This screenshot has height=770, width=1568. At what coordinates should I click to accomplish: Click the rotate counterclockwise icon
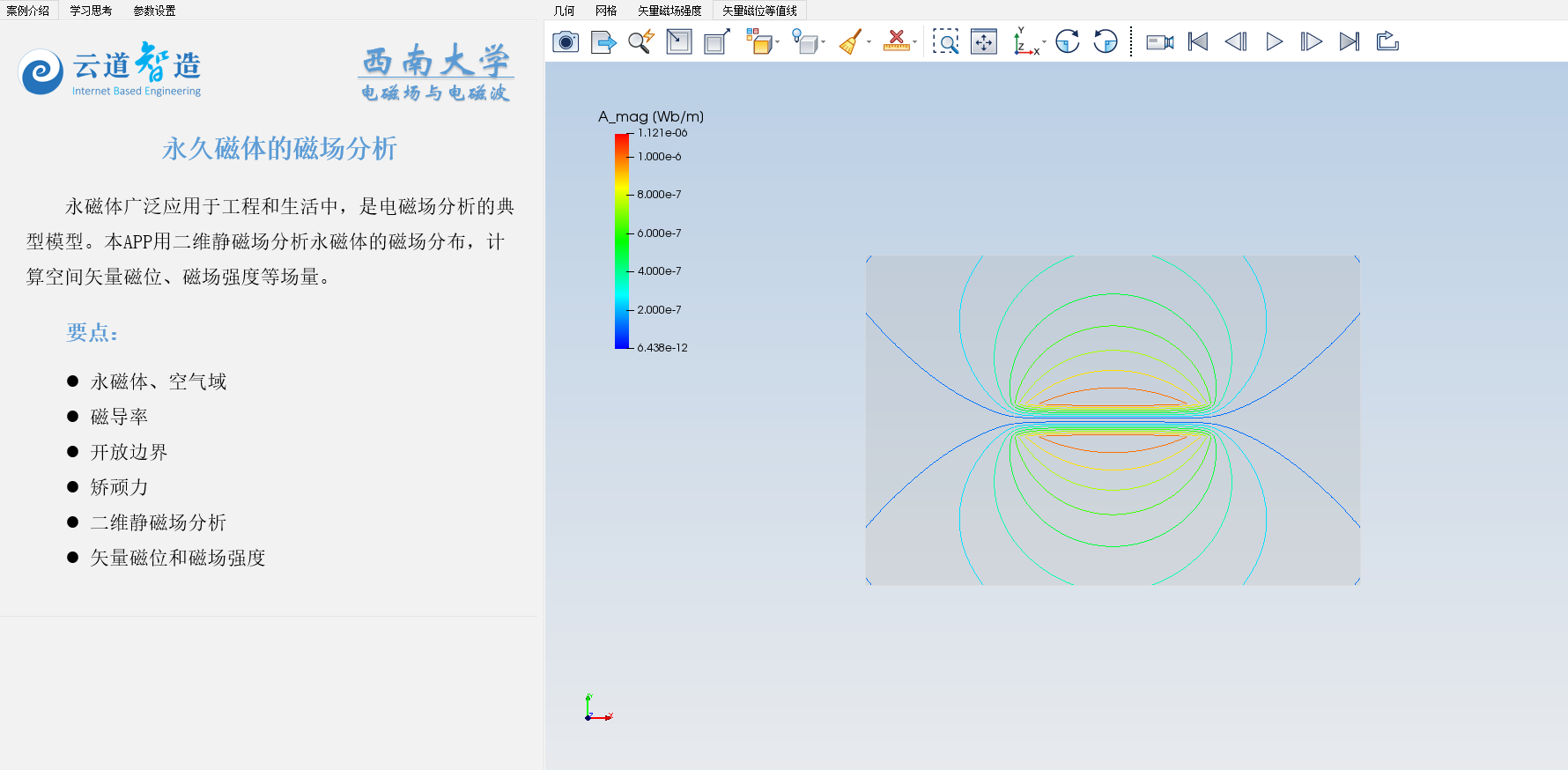point(1106,41)
